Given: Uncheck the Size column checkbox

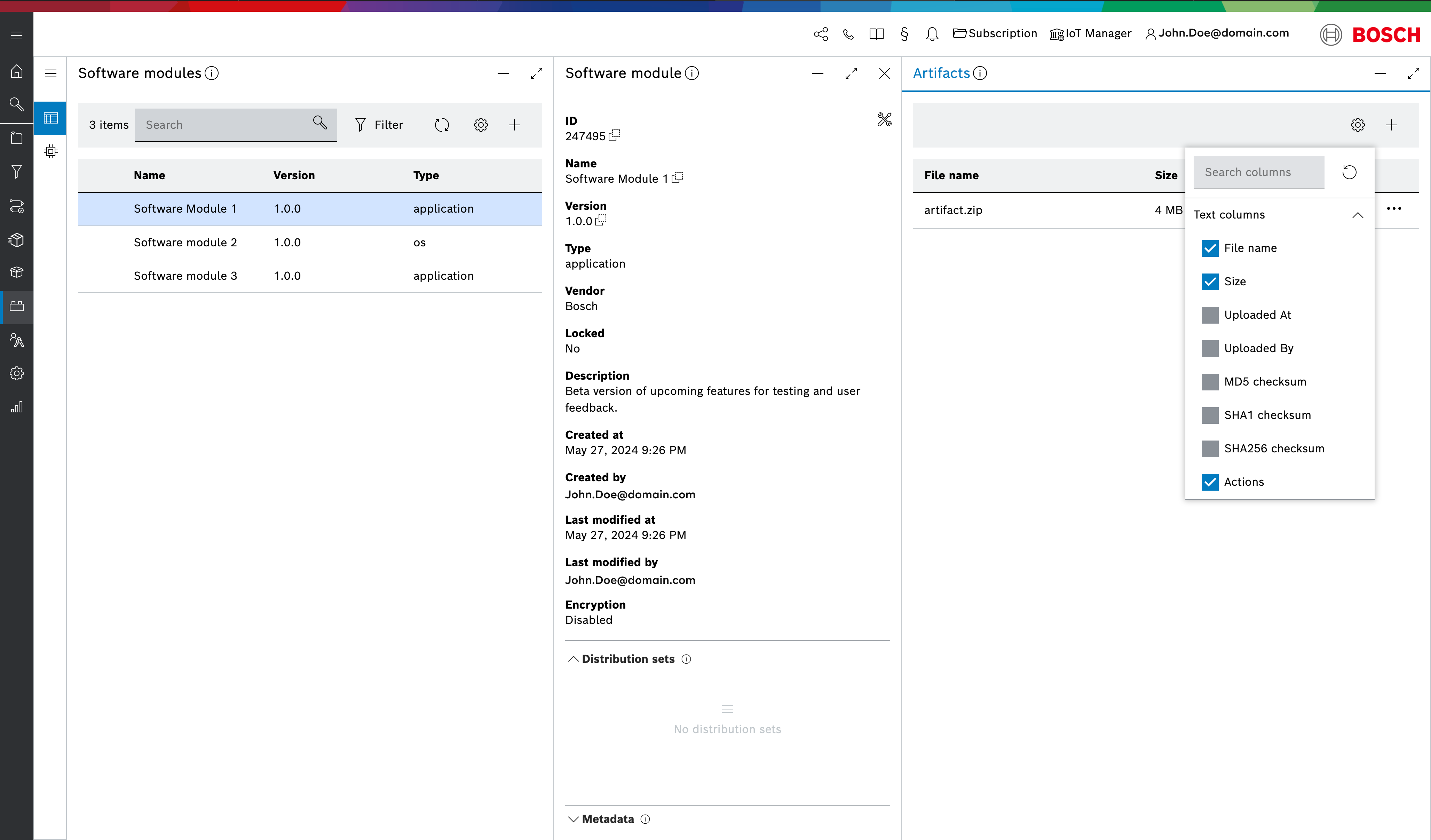Looking at the screenshot, I should (x=1210, y=282).
